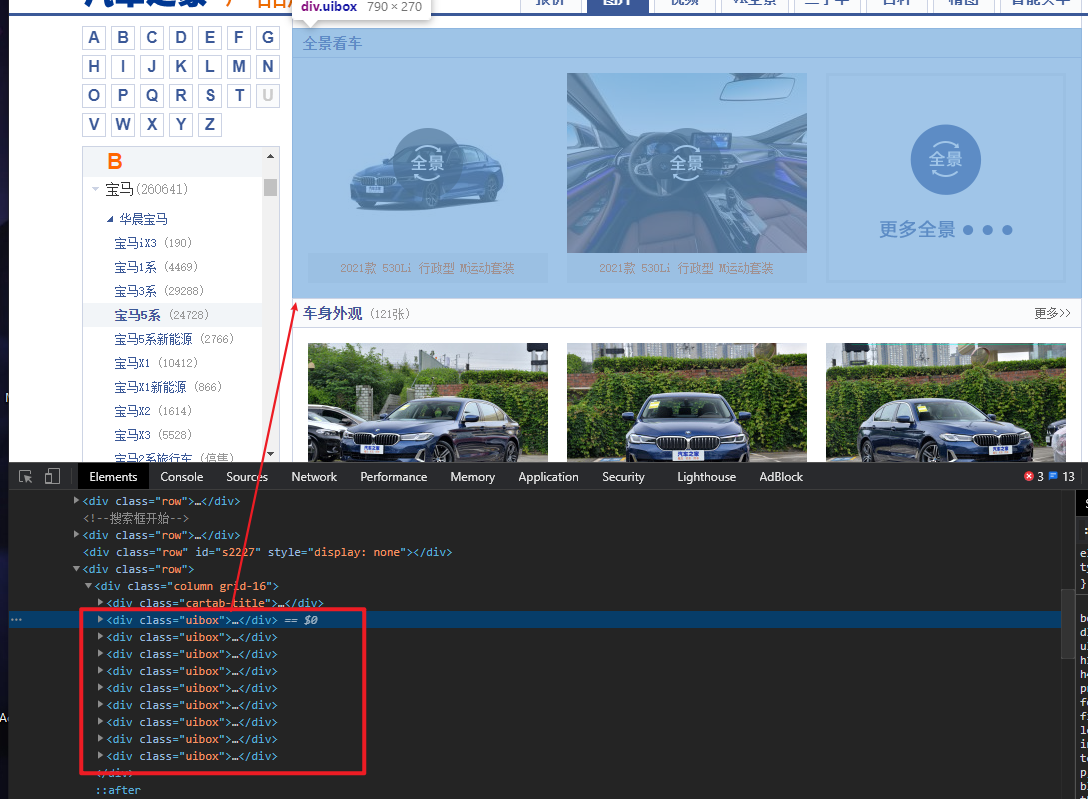This screenshot has width=1088, height=799.
Task: Open 宝马X1 model link
Action: [132, 363]
